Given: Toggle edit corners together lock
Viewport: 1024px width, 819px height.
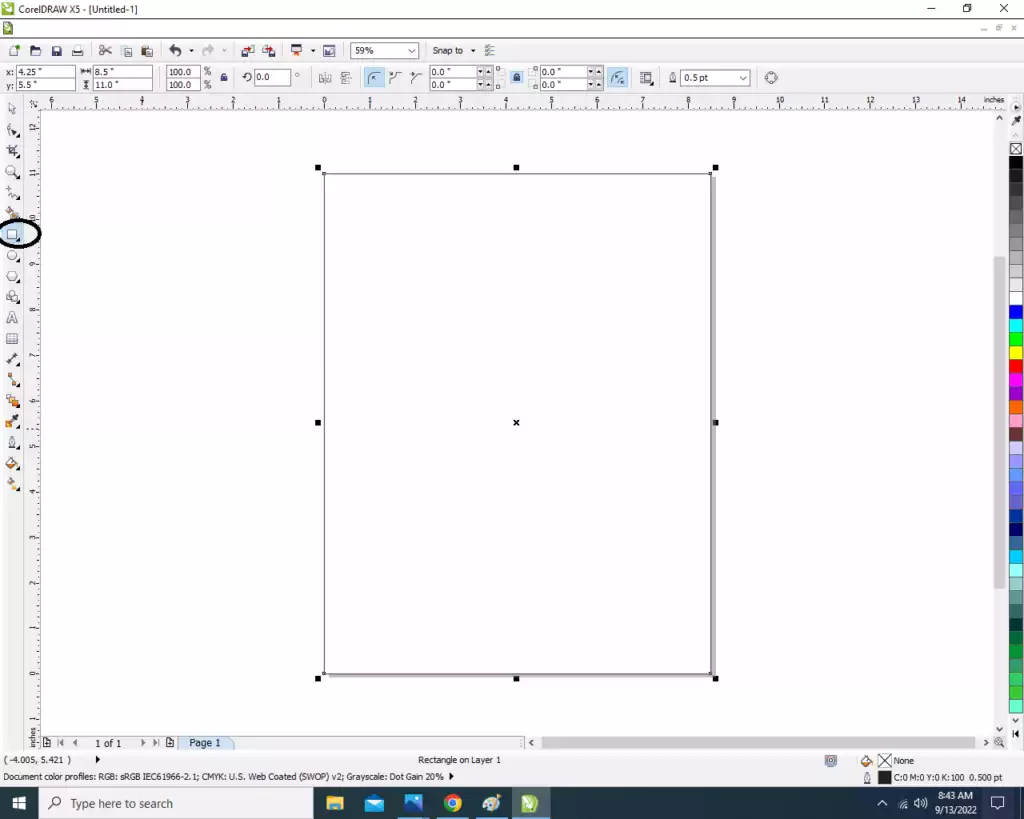Looking at the screenshot, I should [x=516, y=78].
